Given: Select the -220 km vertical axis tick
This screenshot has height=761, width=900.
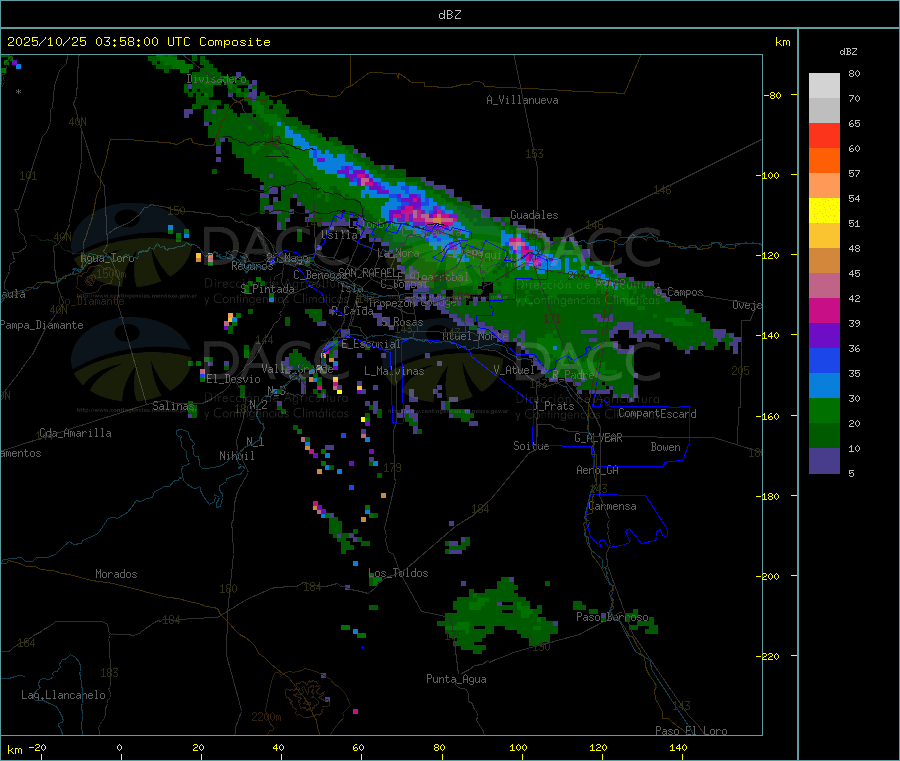Looking at the screenshot, I should pyautogui.click(x=767, y=657).
